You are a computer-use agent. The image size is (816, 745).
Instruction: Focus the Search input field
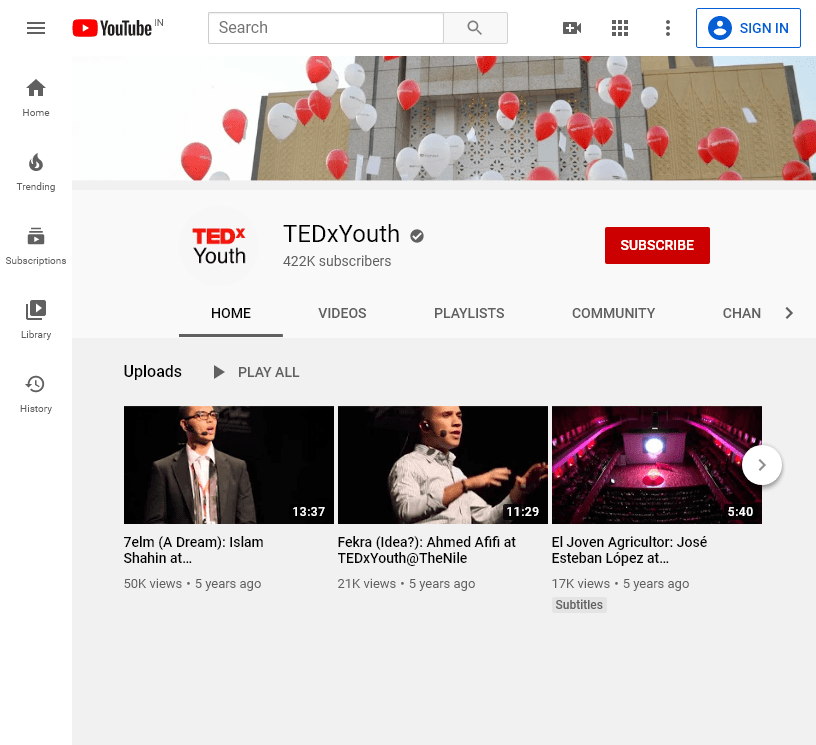(x=326, y=28)
